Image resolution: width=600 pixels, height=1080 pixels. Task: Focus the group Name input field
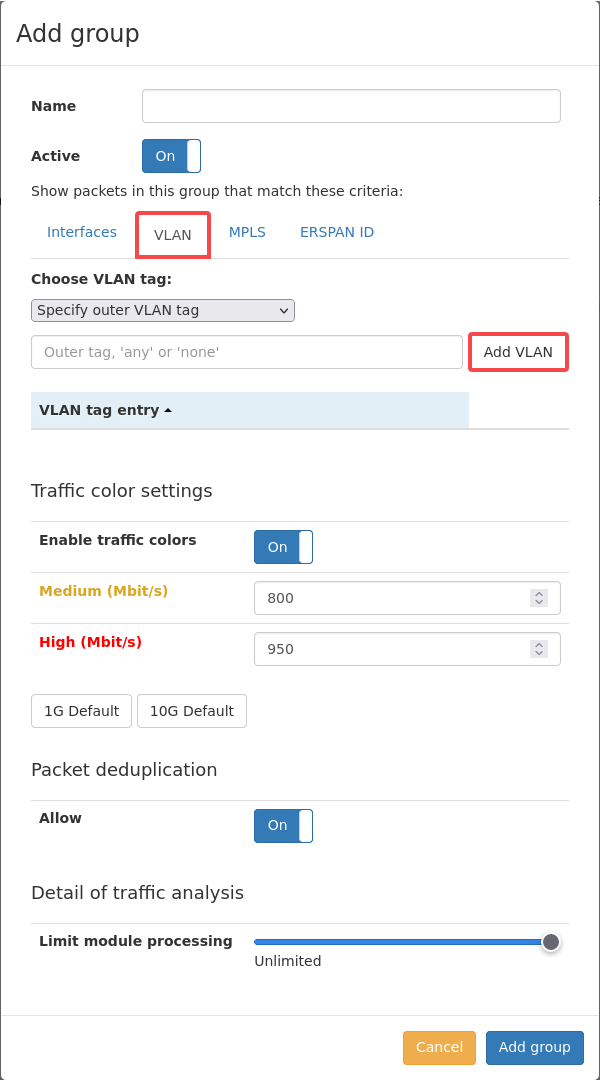[x=351, y=106]
